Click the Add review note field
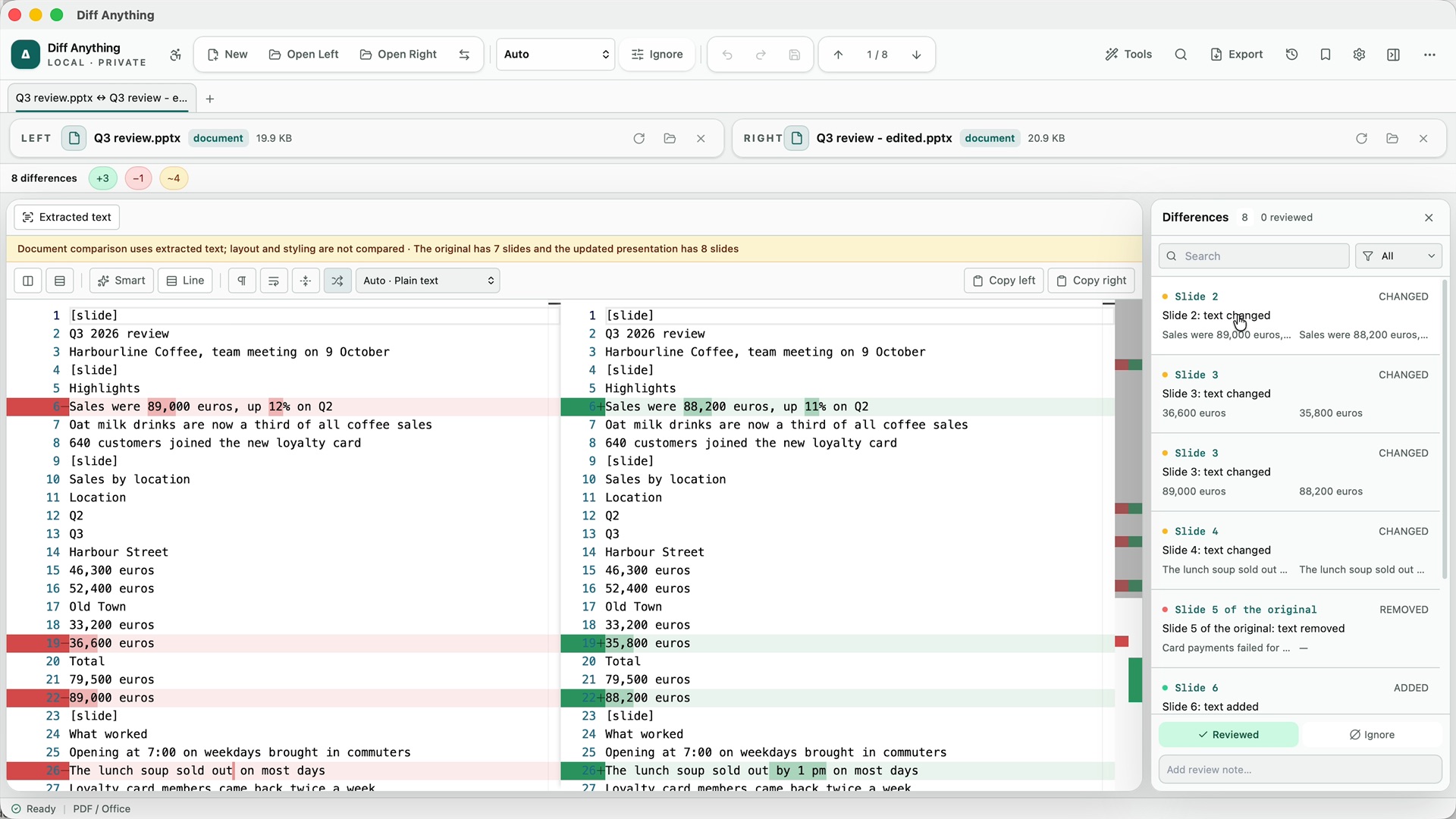 point(1301,770)
